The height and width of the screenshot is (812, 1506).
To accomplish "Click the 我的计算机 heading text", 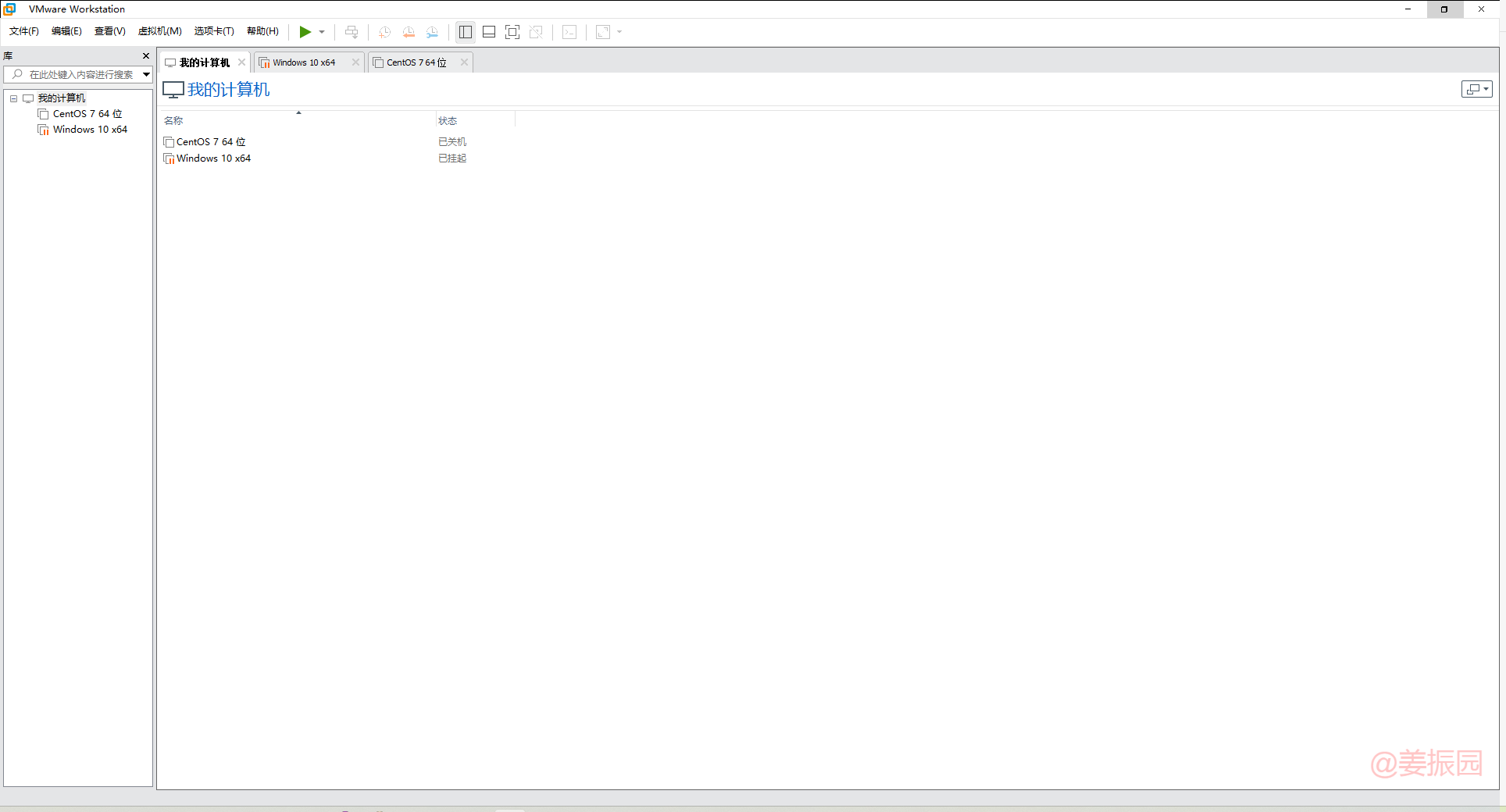I will click(x=229, y=90).
